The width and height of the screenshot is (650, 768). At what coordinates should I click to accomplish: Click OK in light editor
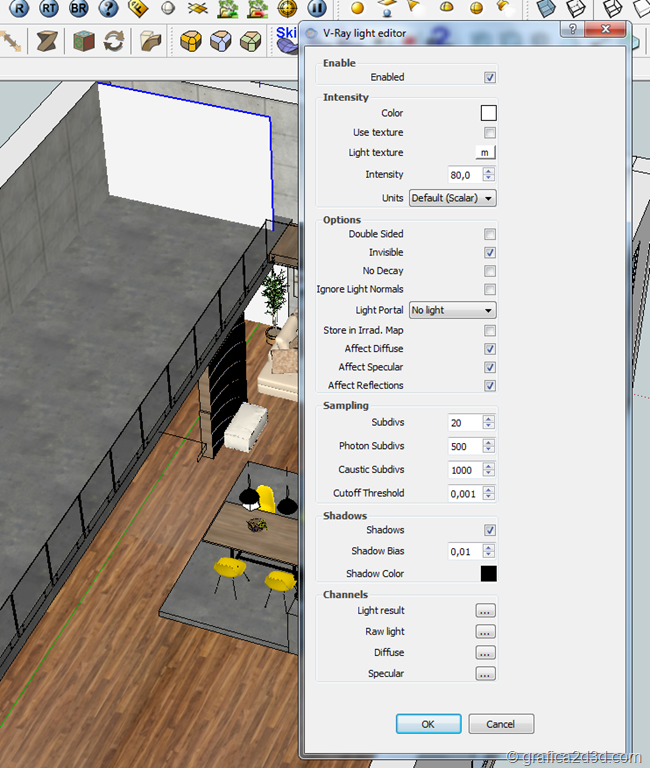428,724
